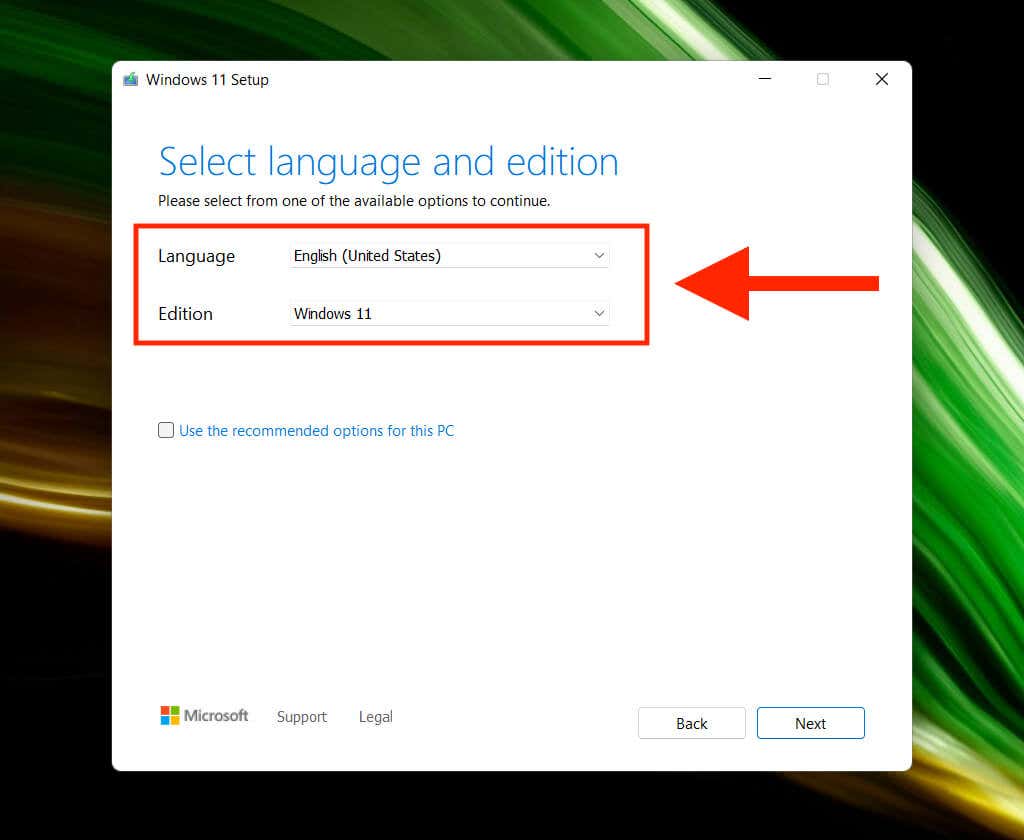Viewport: 1024px width, 840px height.
Task: Close the Windows 11 Setup window
Action: [x=882, y=79]
